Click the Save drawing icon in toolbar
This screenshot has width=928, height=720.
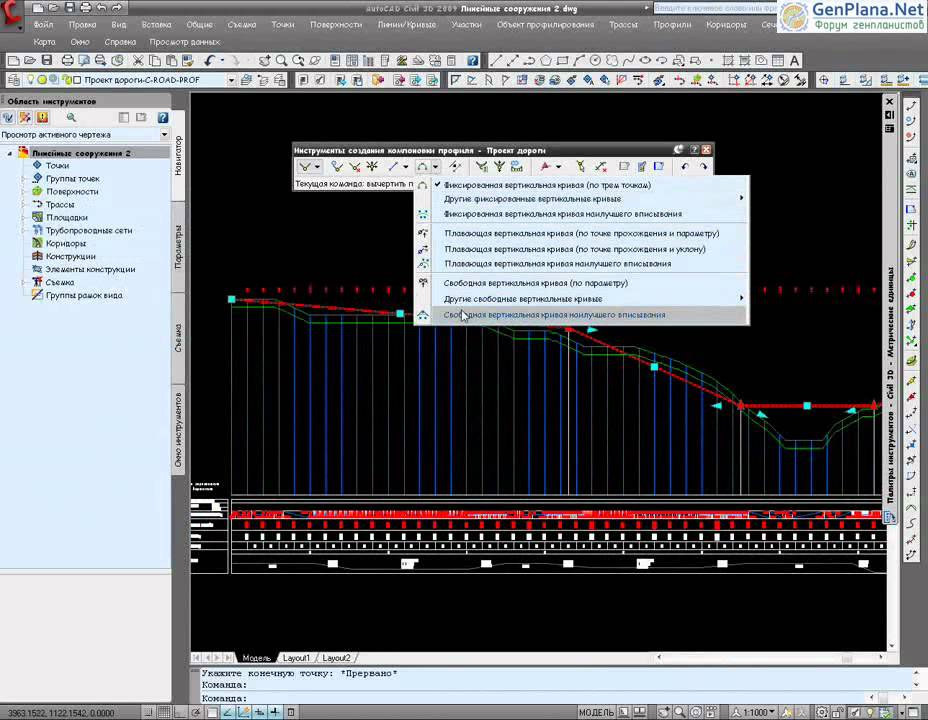coord(47,60)
